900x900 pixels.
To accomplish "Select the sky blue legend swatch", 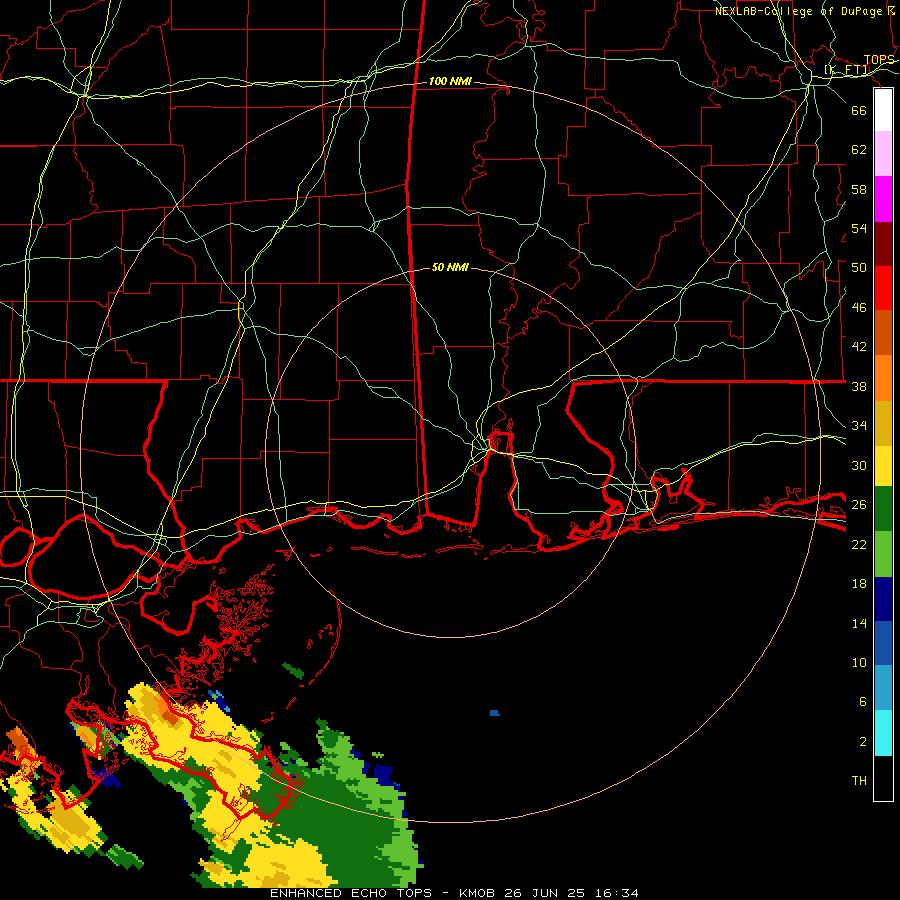I will point(883,688).
